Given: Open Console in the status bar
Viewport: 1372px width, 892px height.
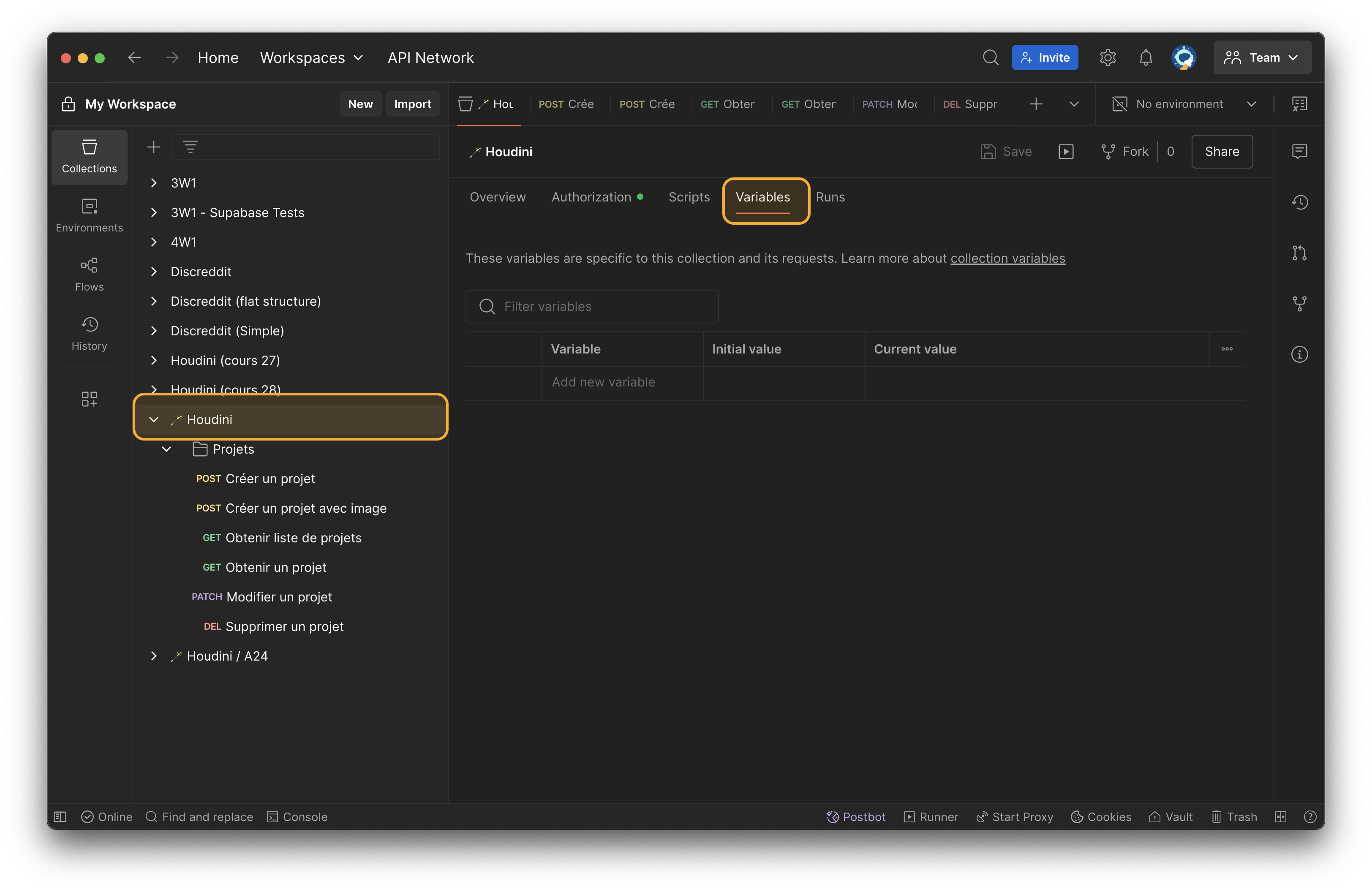Looking at the screenshot, I should click(297, 817).
